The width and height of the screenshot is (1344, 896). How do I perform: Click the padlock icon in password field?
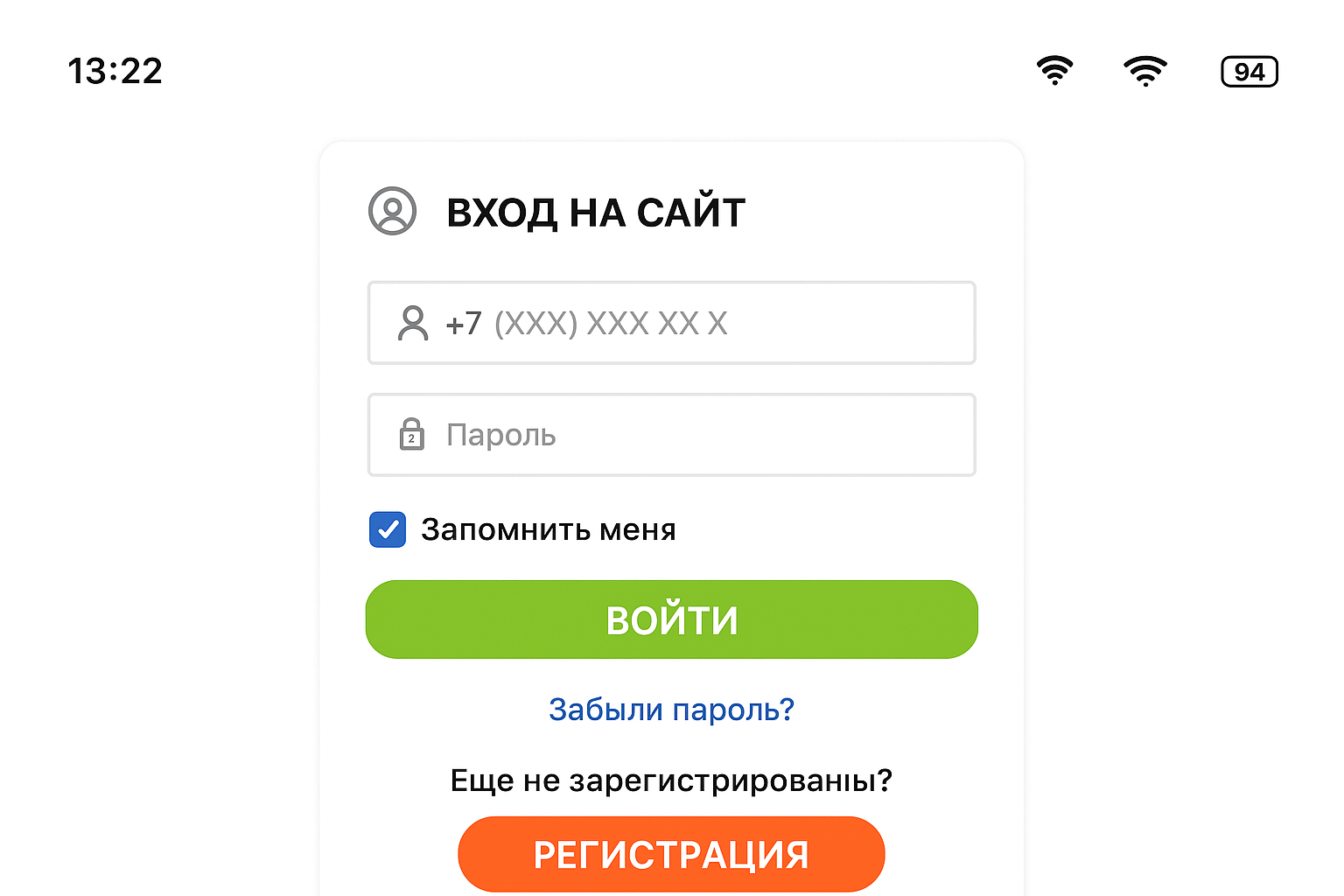[x=411, y=434]
